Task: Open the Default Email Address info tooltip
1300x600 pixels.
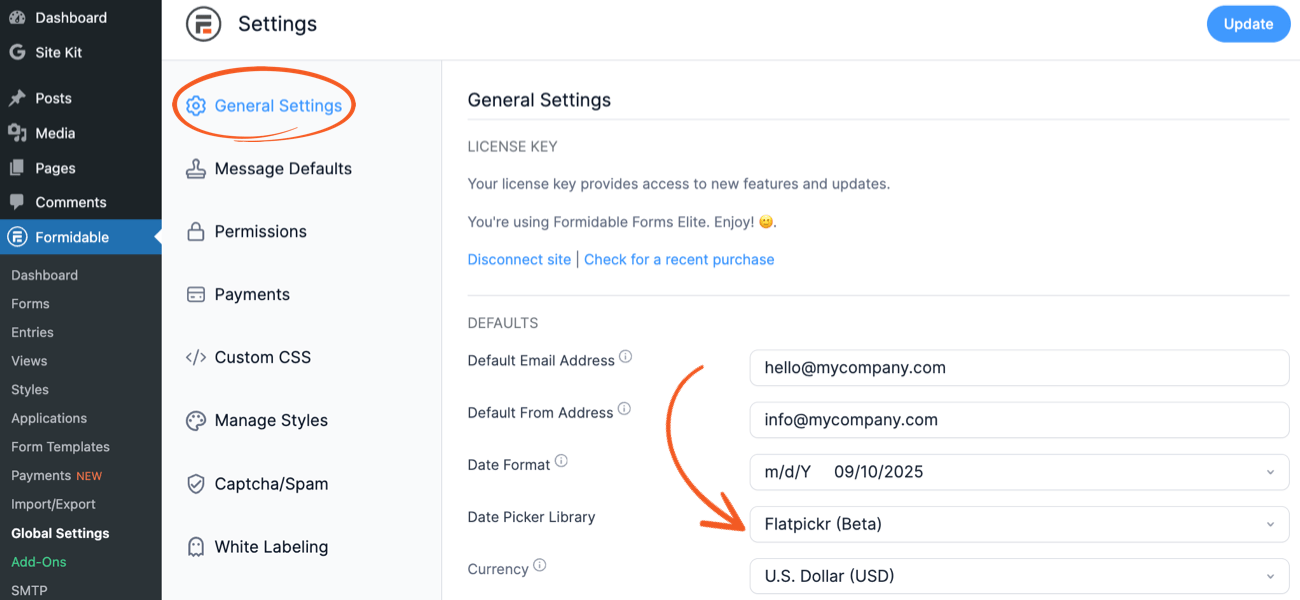Action: 624,356
